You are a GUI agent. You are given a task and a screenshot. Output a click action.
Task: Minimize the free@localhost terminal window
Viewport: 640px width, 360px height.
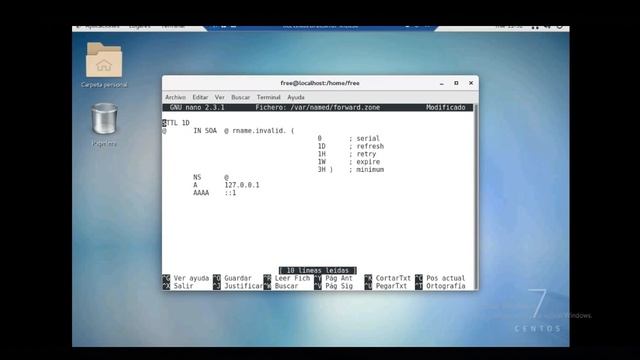[x=442, y=83]
